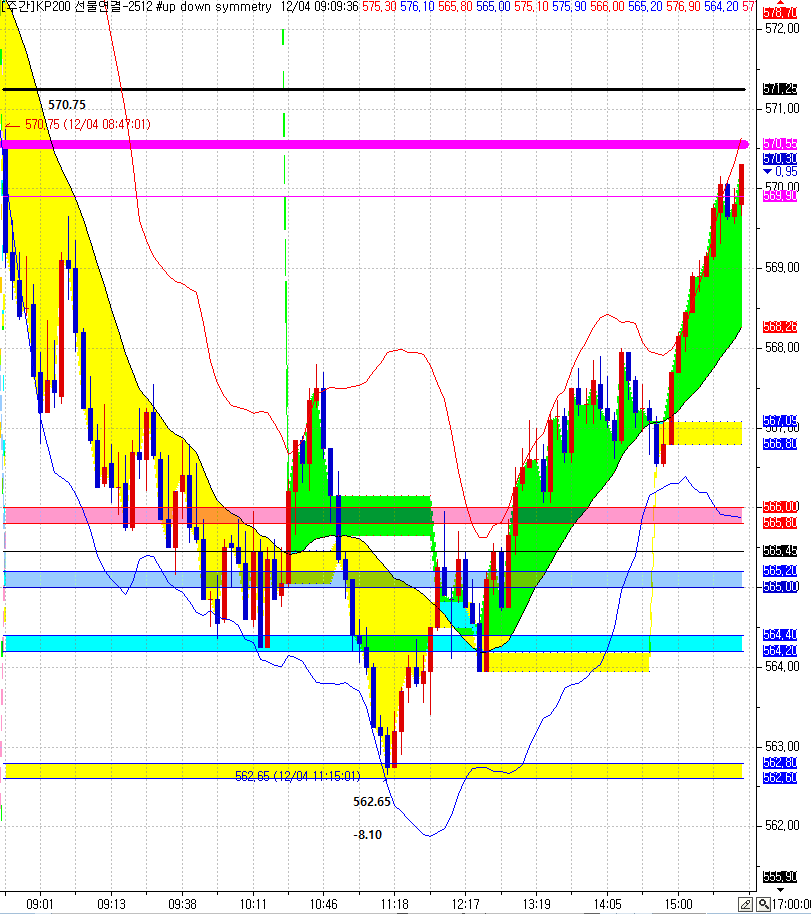This screenshot has width=811, height=914.
Task: Click the 15:00 time axis label
Action: (x=679, y=903)
